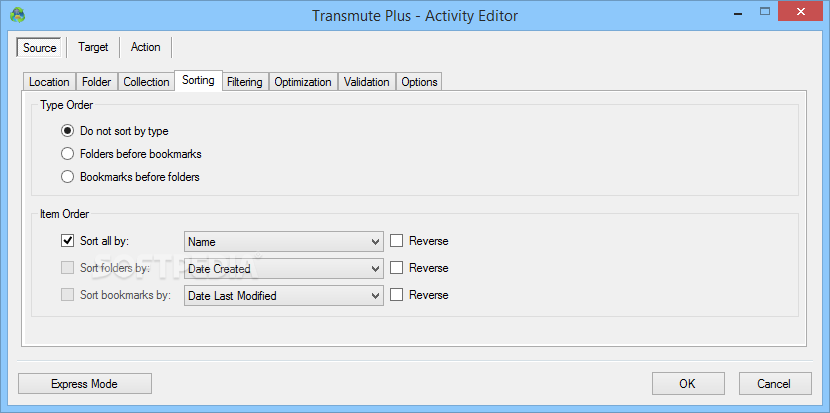Click the disabled 'Sort folders by' checkbox
The image size is (830, 413).
(x=67, y=268)
